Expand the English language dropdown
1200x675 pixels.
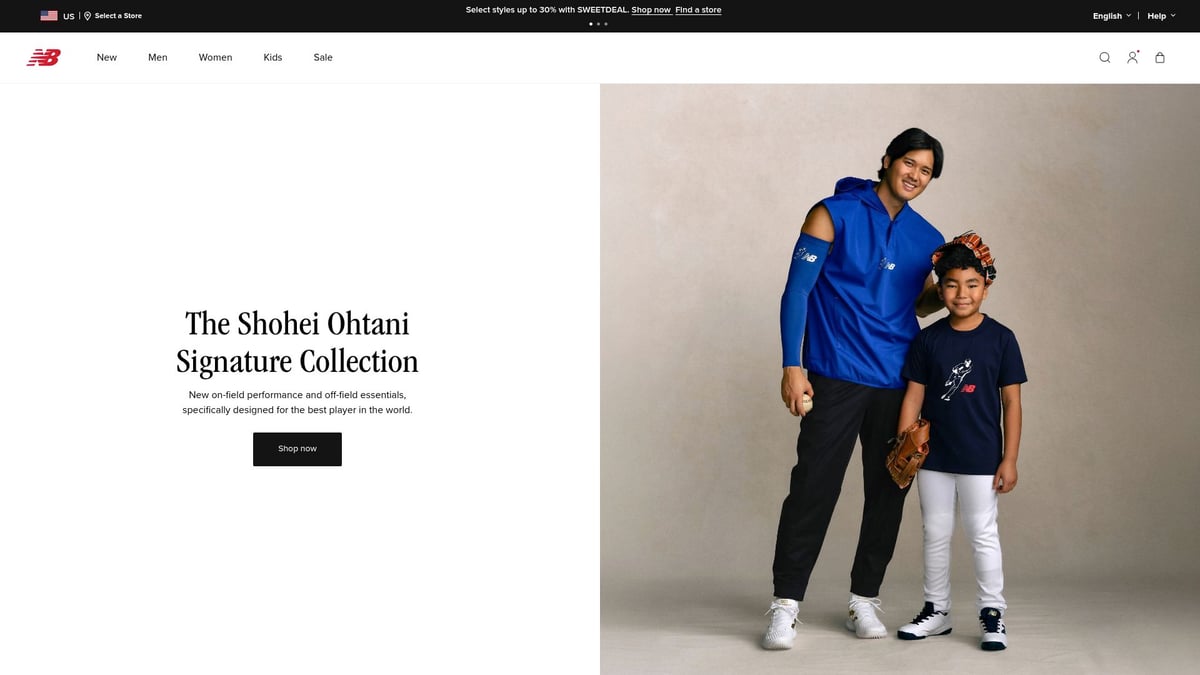(x=1112, y=16)
